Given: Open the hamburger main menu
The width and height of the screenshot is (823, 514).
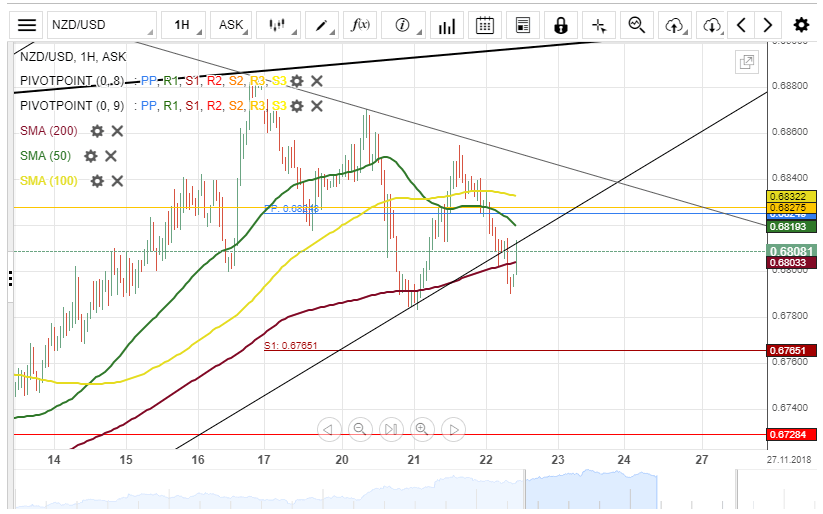Looking at the screenshot, I should point(27,25).
